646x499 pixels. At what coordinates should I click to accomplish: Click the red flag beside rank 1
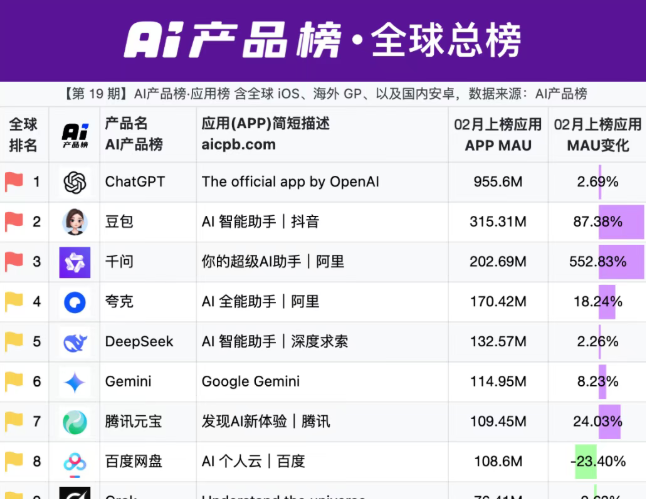[14, 182]
